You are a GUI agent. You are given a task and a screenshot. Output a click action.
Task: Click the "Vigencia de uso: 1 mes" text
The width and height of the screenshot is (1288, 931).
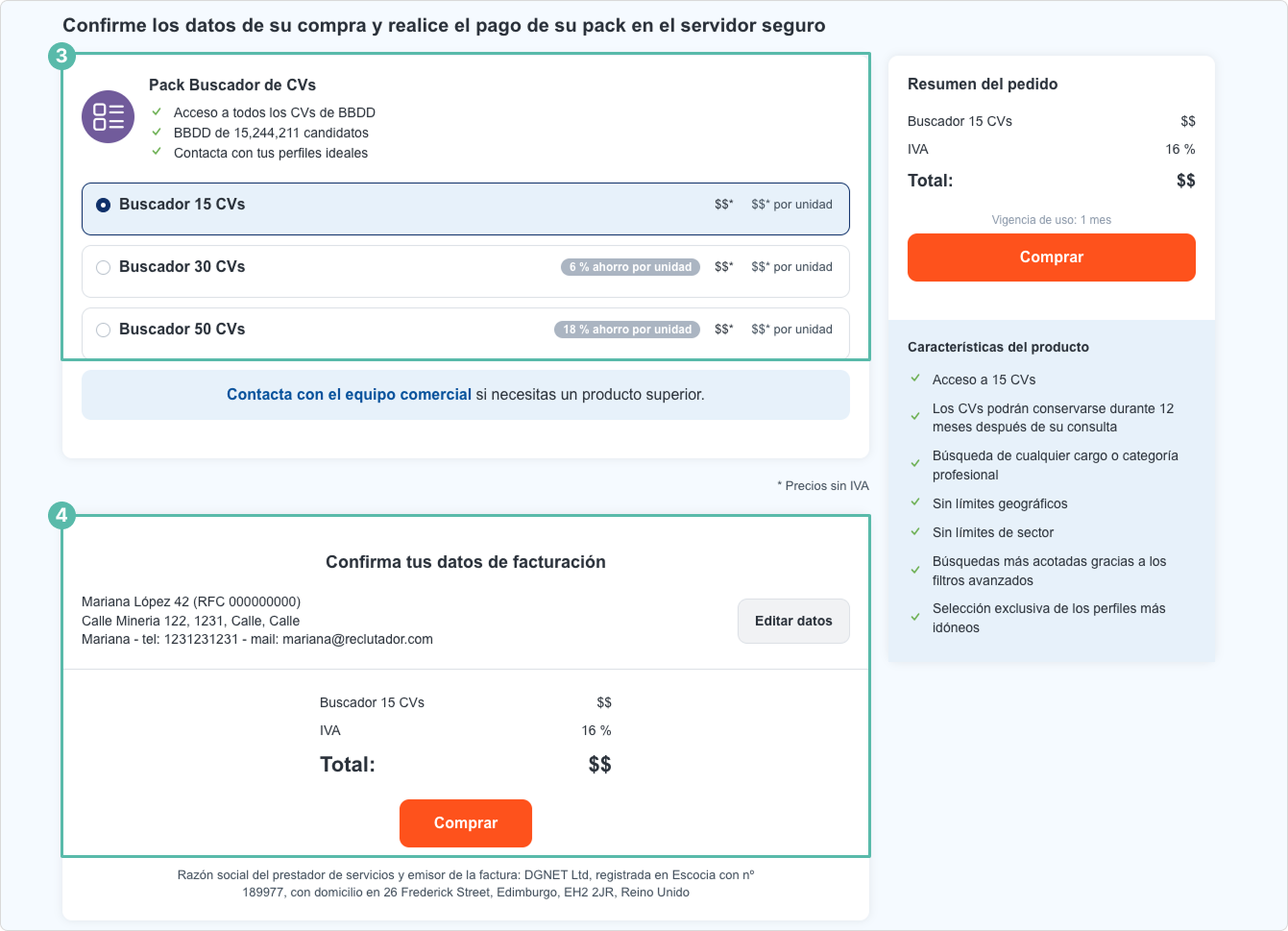1051,219
